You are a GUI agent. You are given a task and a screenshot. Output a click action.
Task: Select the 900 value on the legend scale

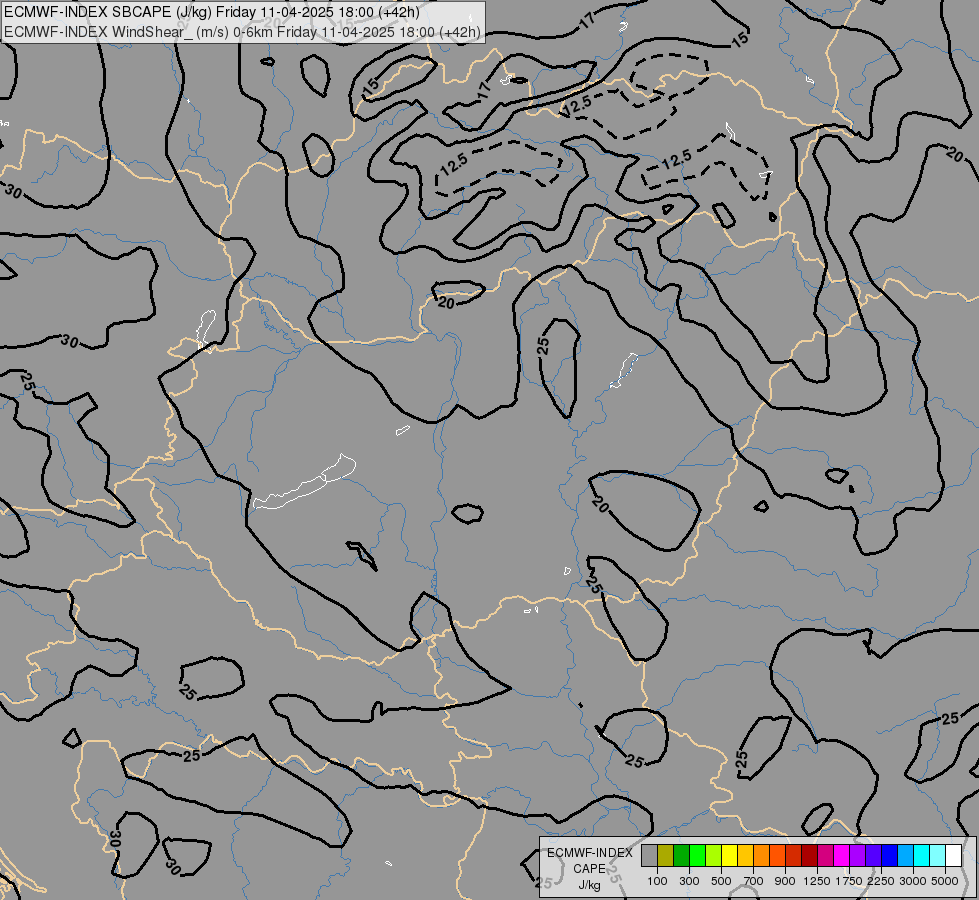785,881
